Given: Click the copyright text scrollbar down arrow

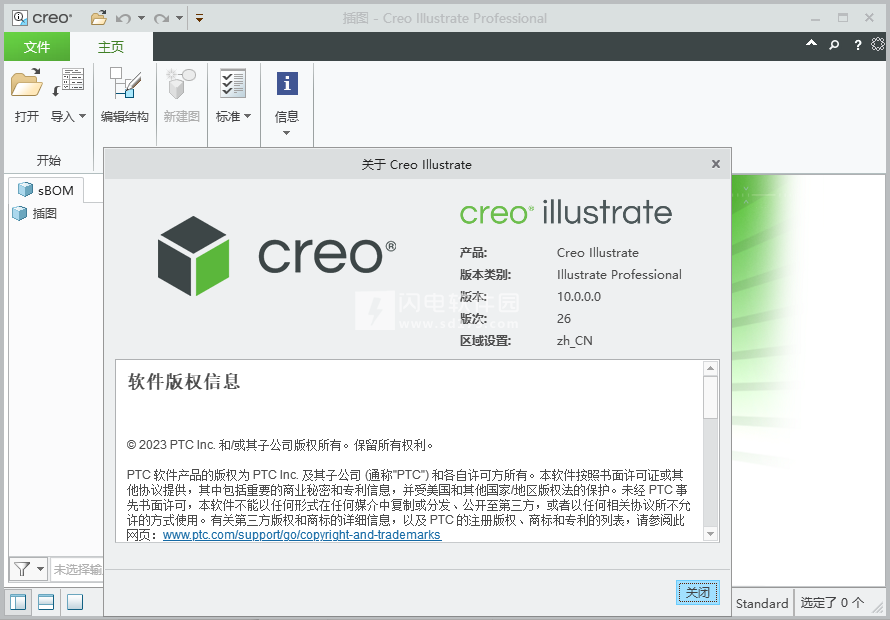Looking at the screenshot, I should click(710, 534).
